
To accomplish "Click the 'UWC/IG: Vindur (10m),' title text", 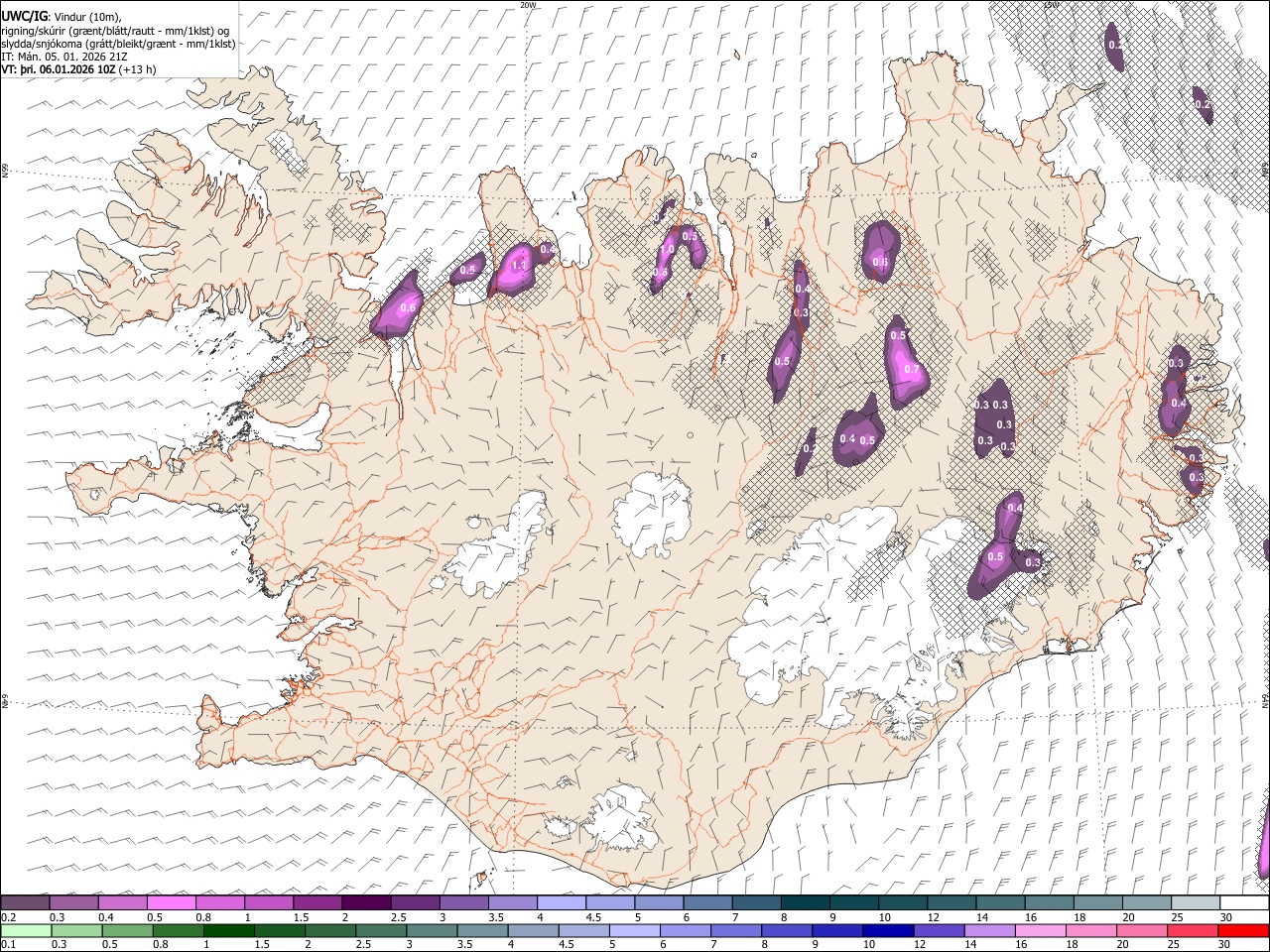I will pyautogui.click(x=61, y=17).
